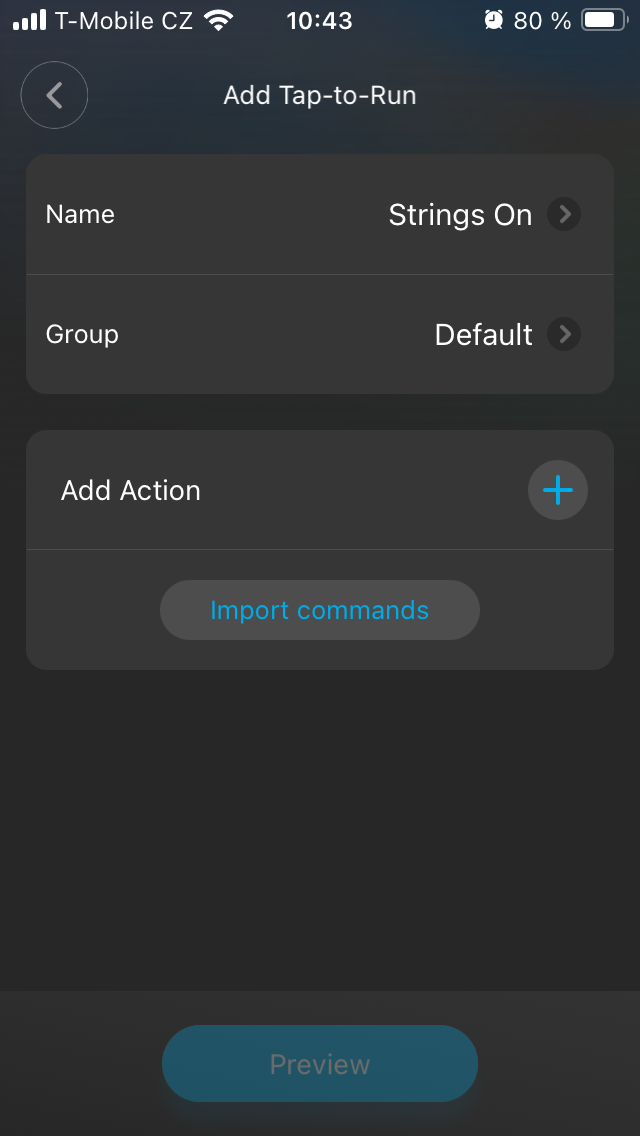Tap the battery icon in status bar
This screenshot has width=640, height=1136.
tap(603, 20)
